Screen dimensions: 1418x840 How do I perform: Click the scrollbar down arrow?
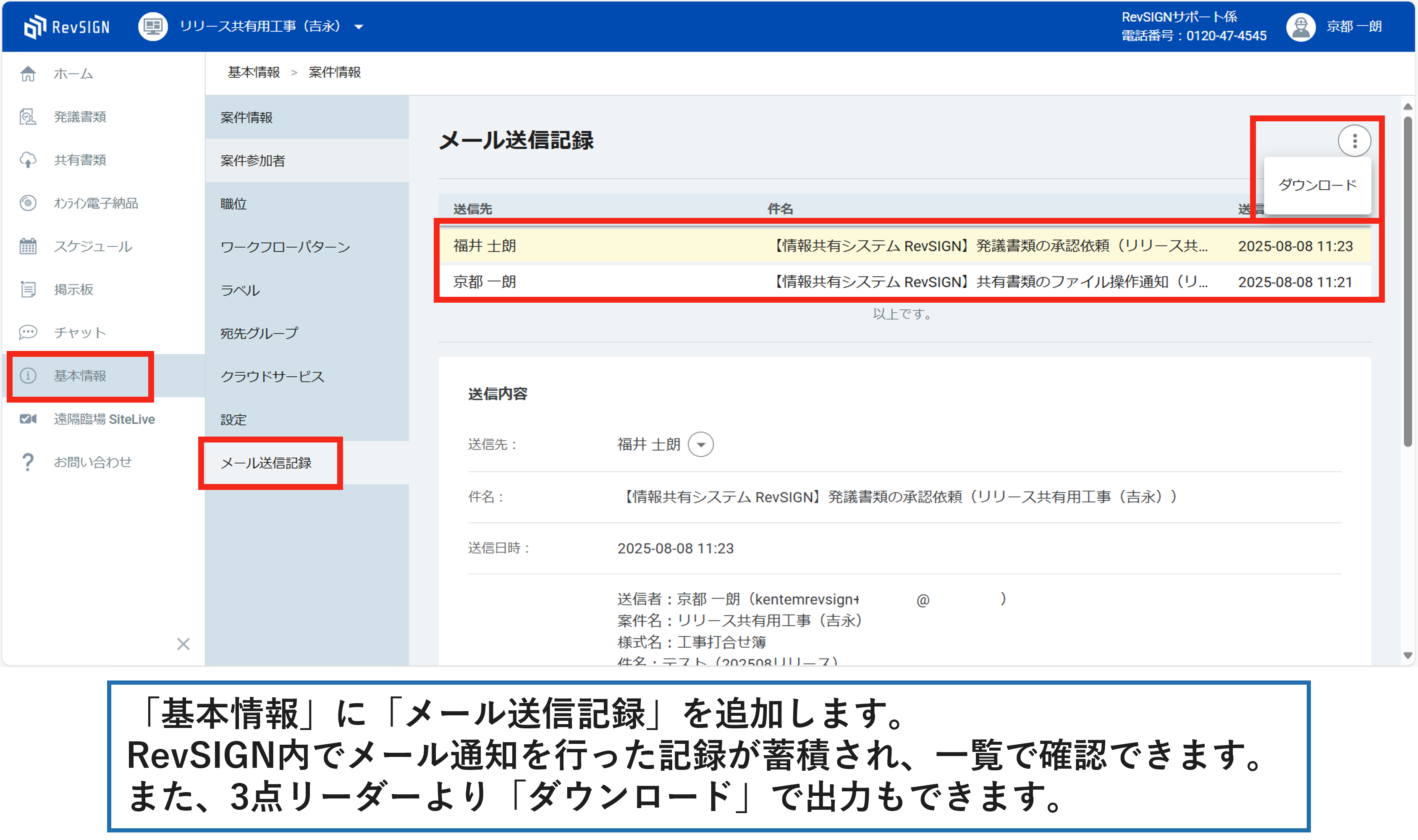pos(1408,655)
